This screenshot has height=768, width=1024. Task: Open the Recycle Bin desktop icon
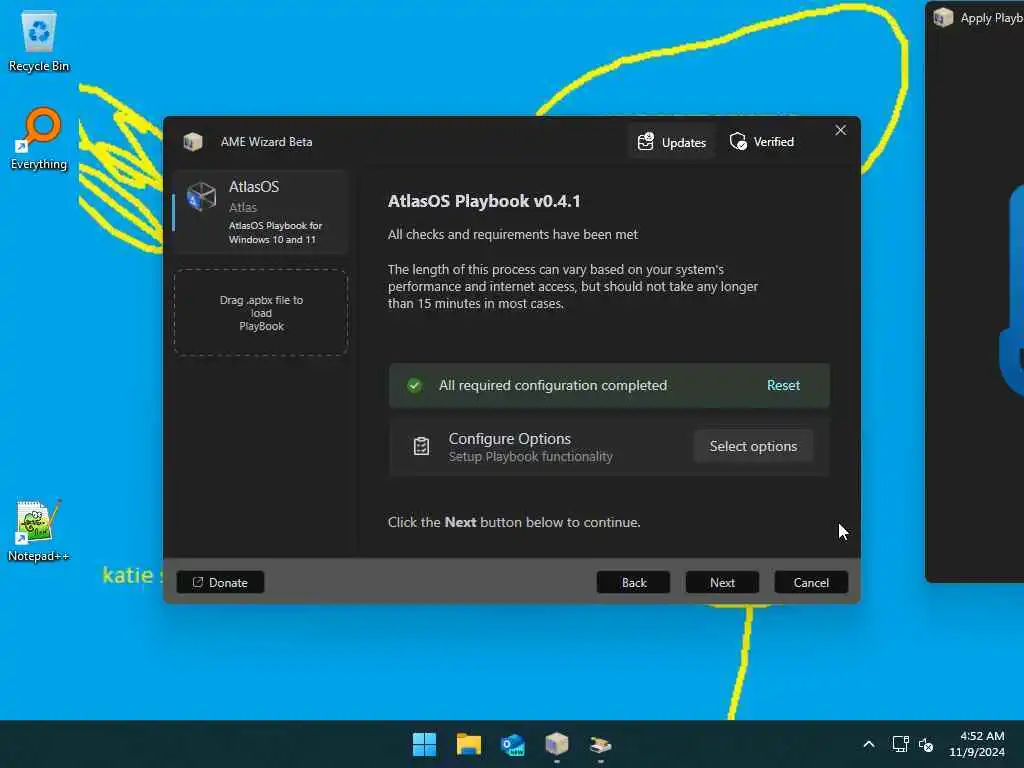point(39,42)
